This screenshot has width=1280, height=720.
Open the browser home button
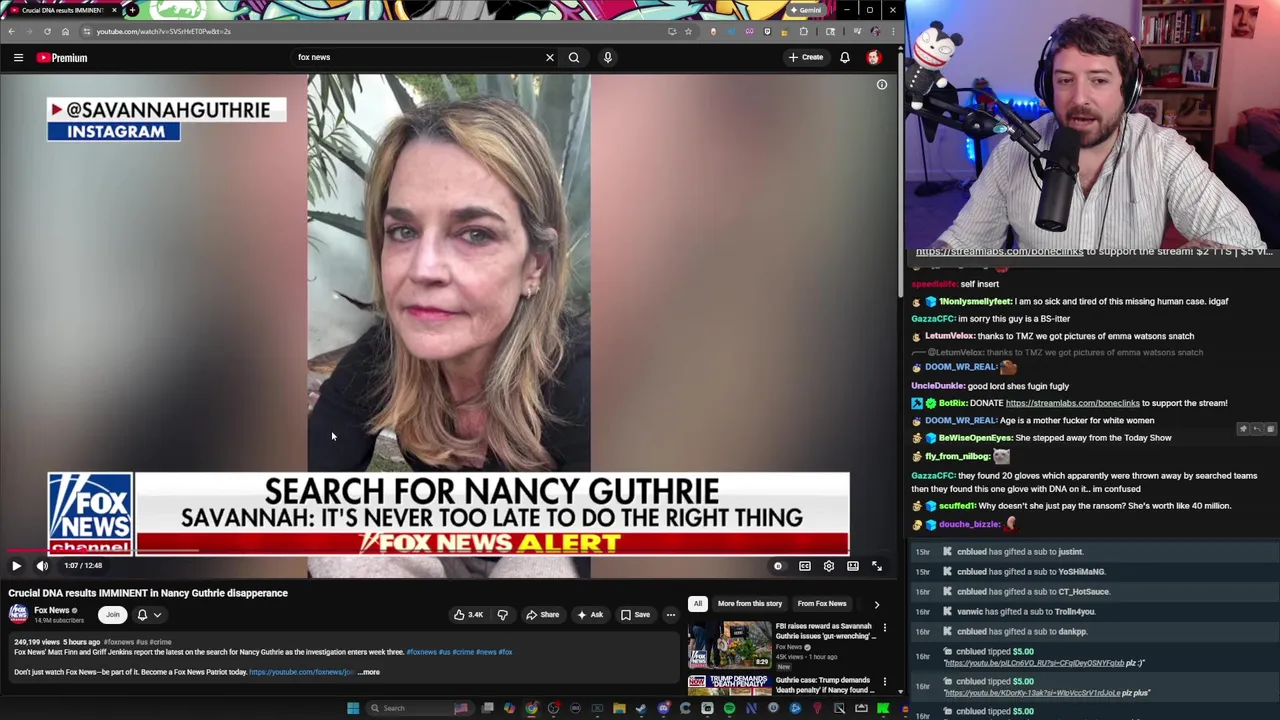click(x=65, y=31)
